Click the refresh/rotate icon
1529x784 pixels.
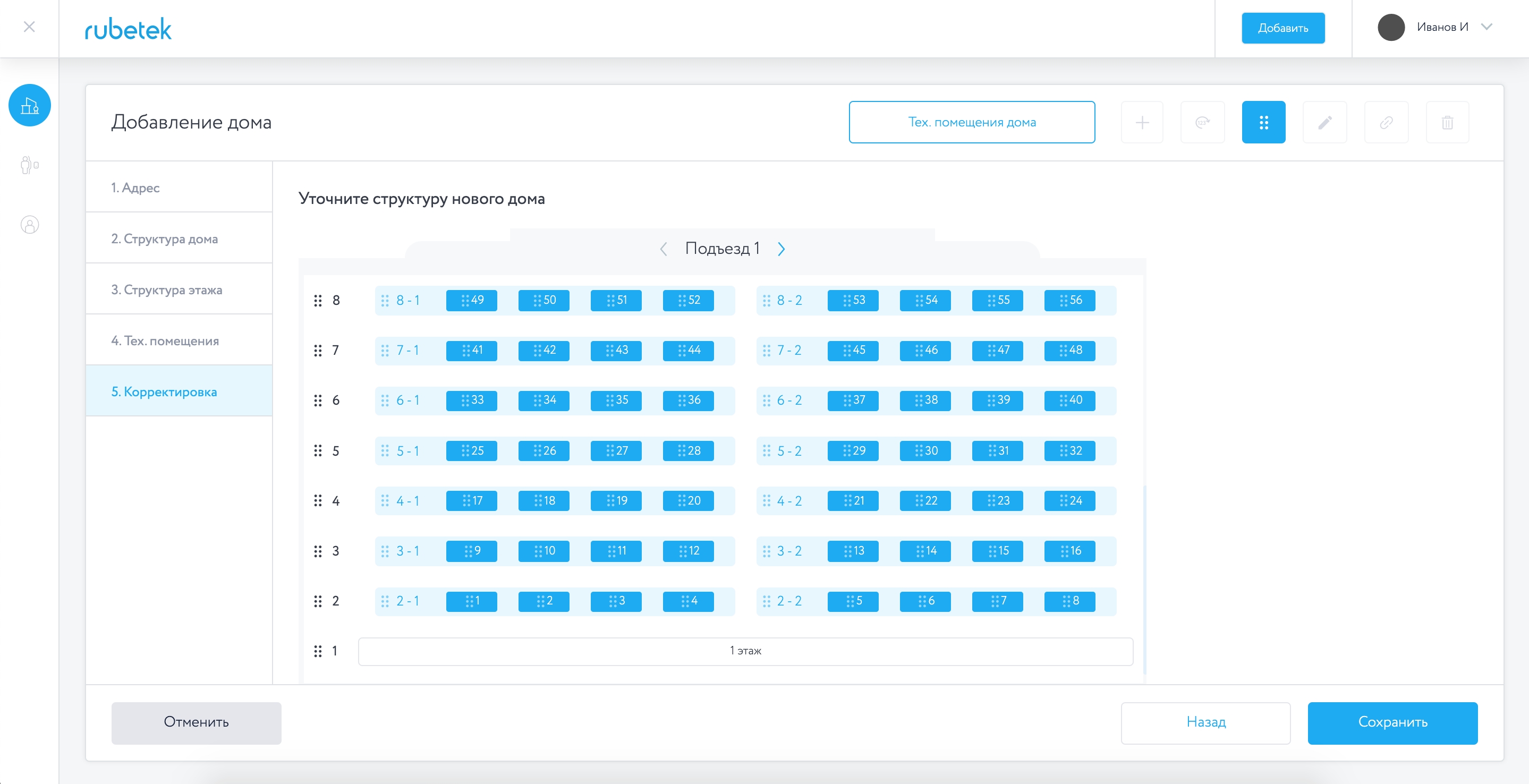pyautogui.click(x=1202, y=122)
